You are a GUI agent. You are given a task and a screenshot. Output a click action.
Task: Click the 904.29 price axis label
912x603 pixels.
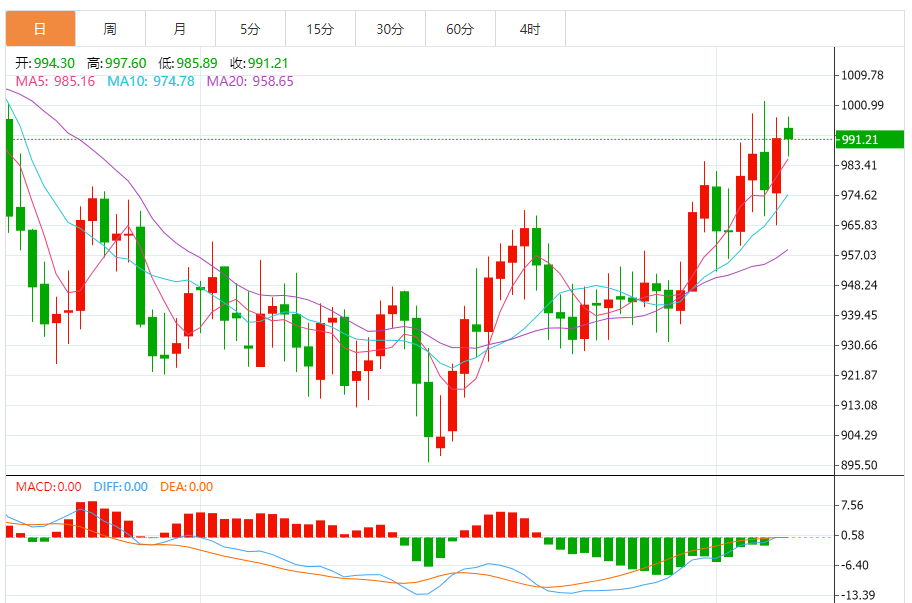[x=859, y=435]
